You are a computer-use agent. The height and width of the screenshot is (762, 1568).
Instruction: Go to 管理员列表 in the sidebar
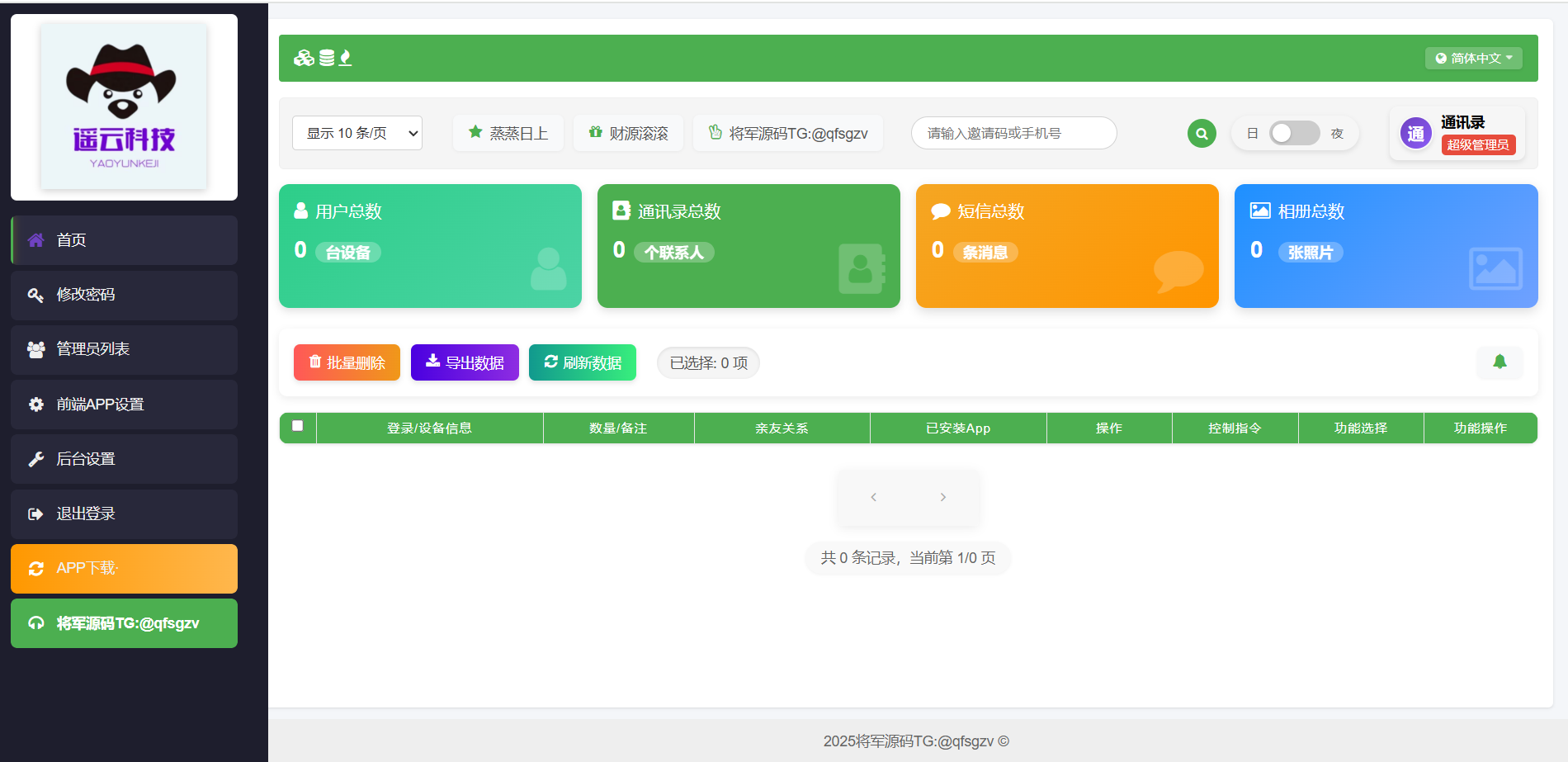(124, 349)
